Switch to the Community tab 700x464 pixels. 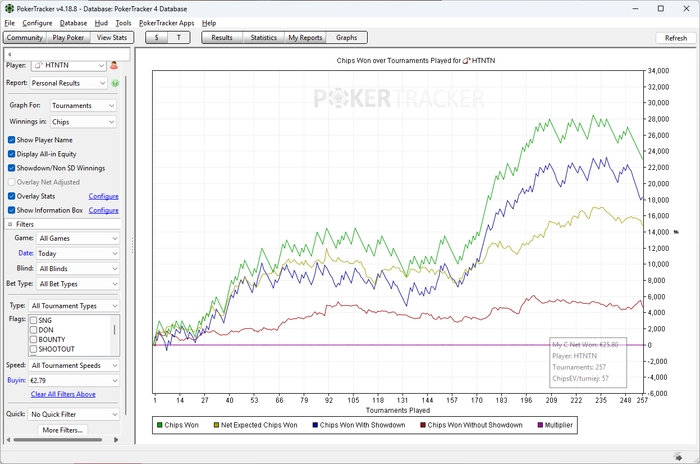[25, 38]
